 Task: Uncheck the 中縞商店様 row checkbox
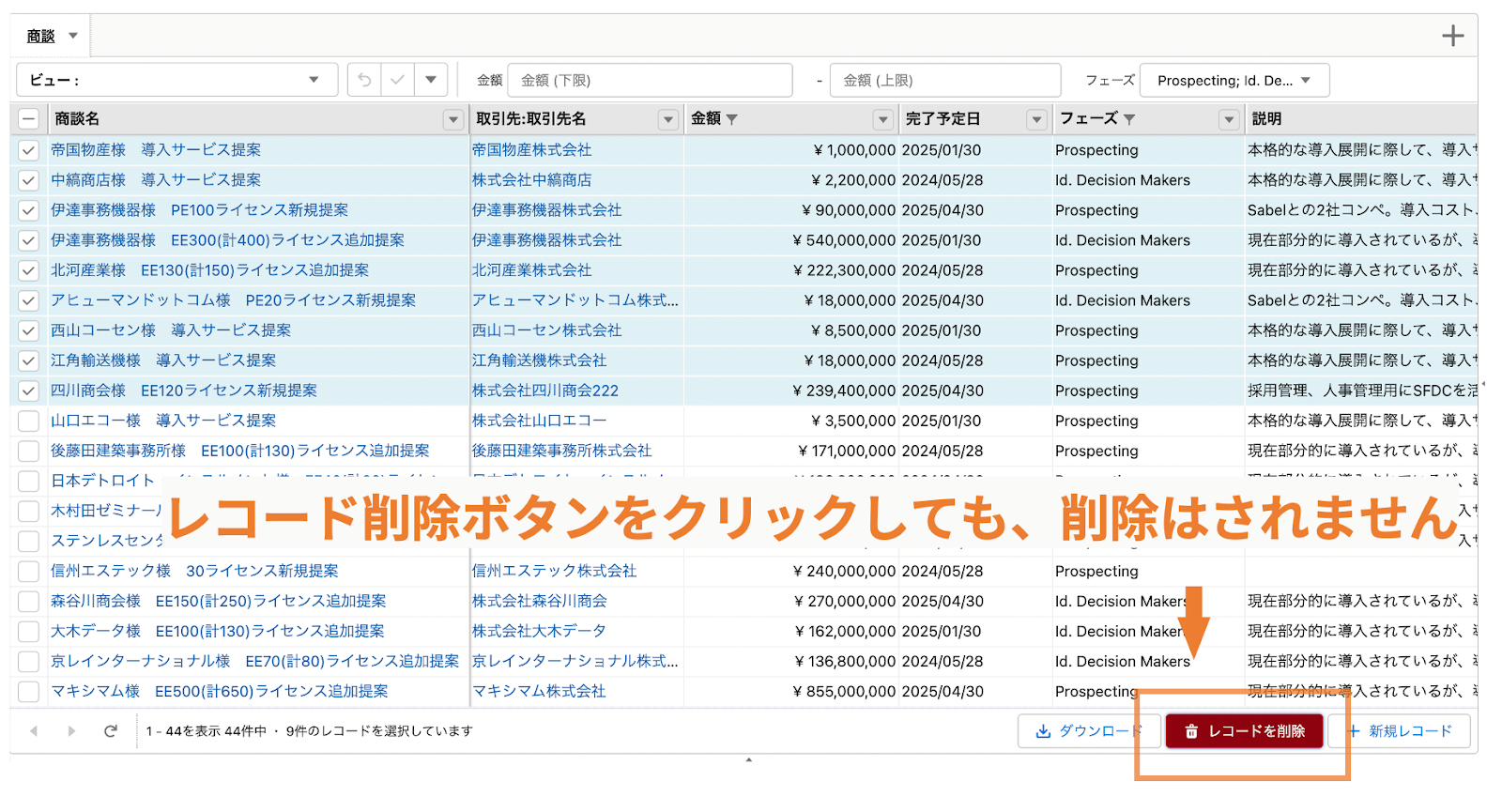(x=28, y=180)
